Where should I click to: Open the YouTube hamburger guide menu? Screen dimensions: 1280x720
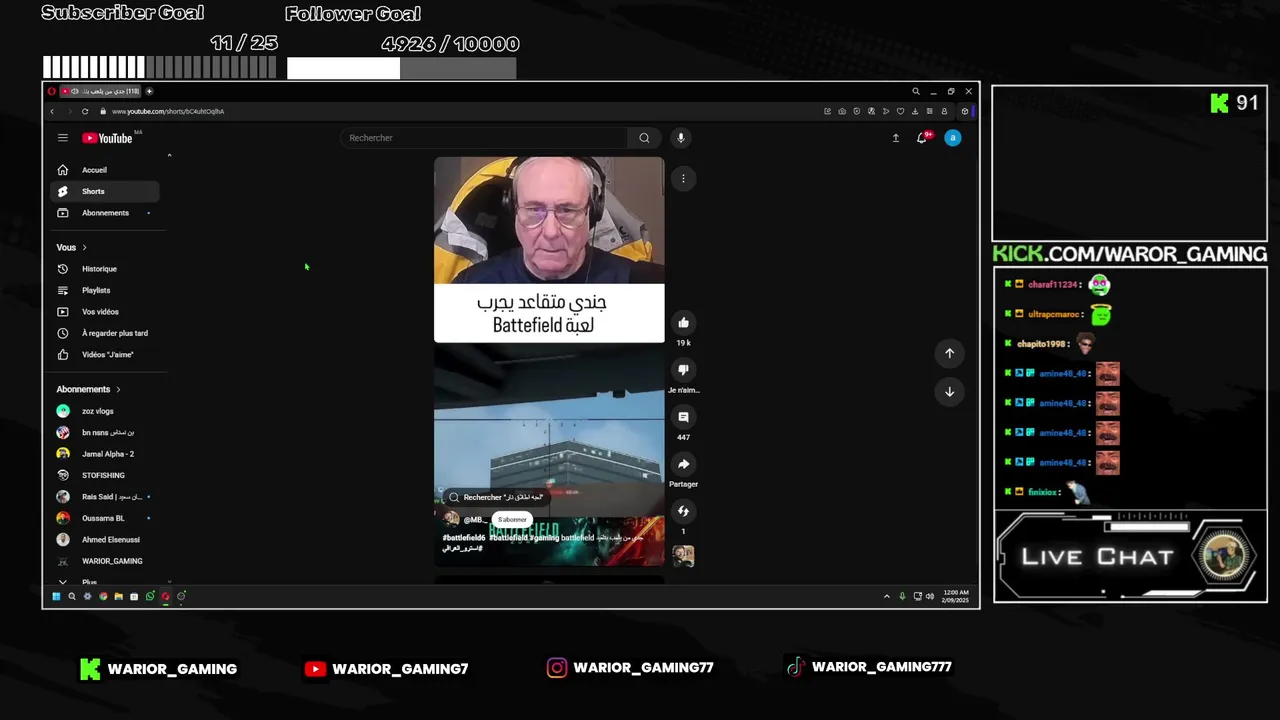62,138
